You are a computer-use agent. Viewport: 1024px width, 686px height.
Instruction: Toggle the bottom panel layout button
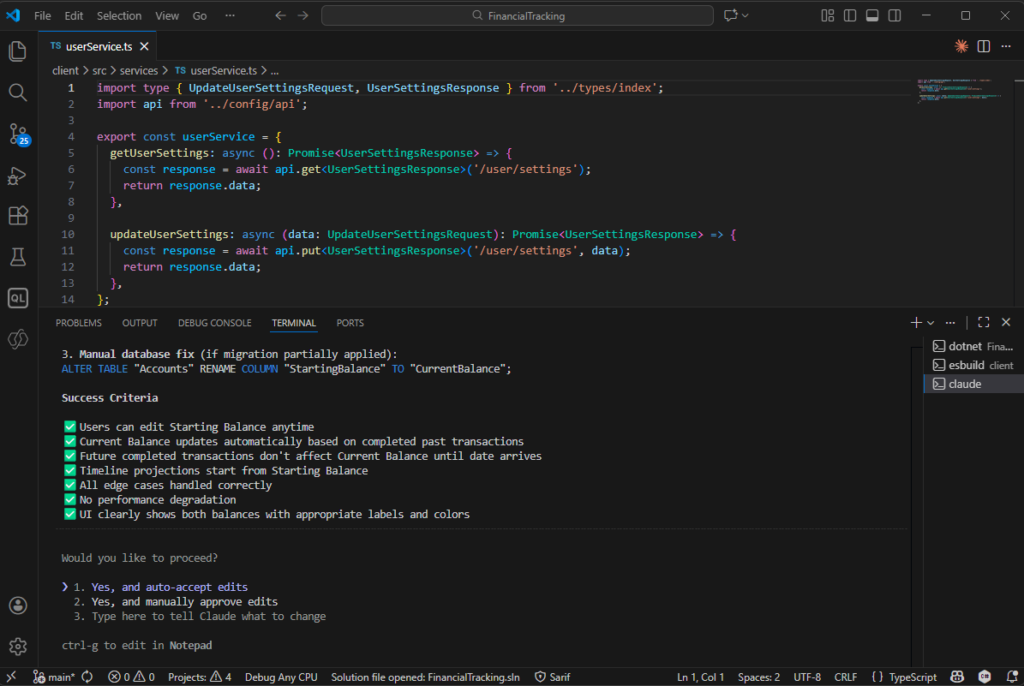pos(872,16)
